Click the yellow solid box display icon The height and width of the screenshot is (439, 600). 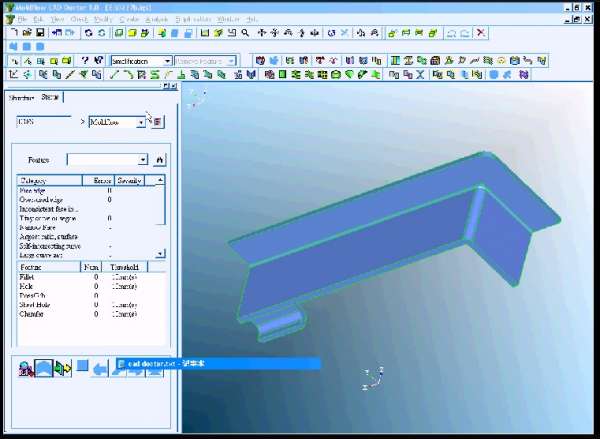pos(132,33)
